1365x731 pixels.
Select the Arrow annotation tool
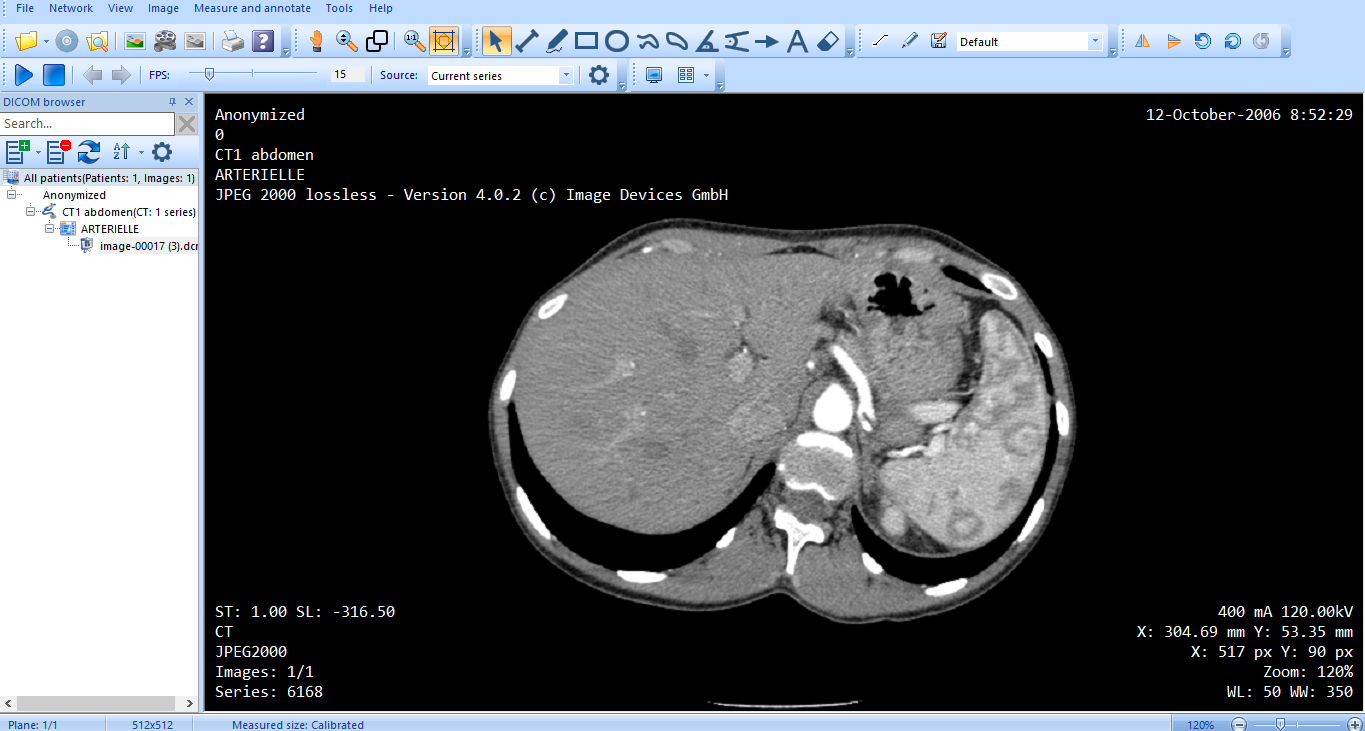tap(768, 41)
